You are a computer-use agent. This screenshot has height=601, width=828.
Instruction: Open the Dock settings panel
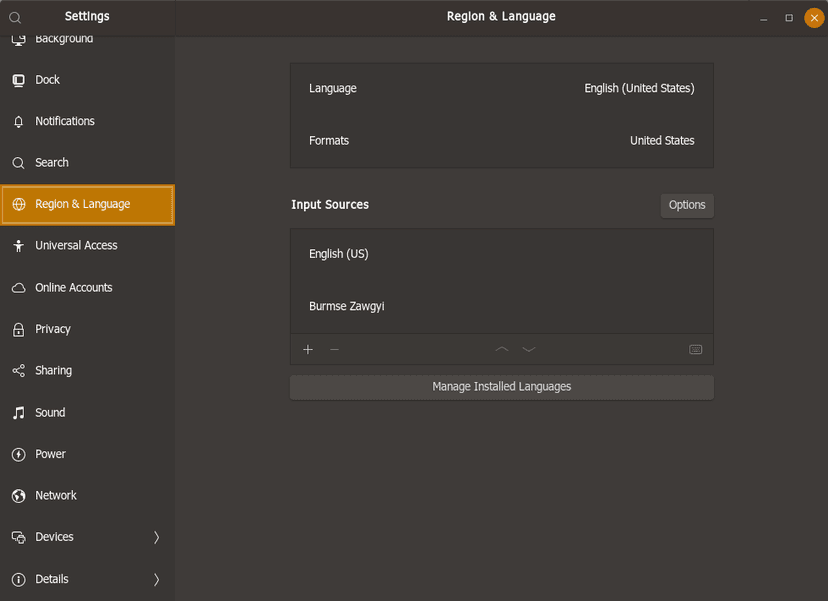tap(88, 80)
